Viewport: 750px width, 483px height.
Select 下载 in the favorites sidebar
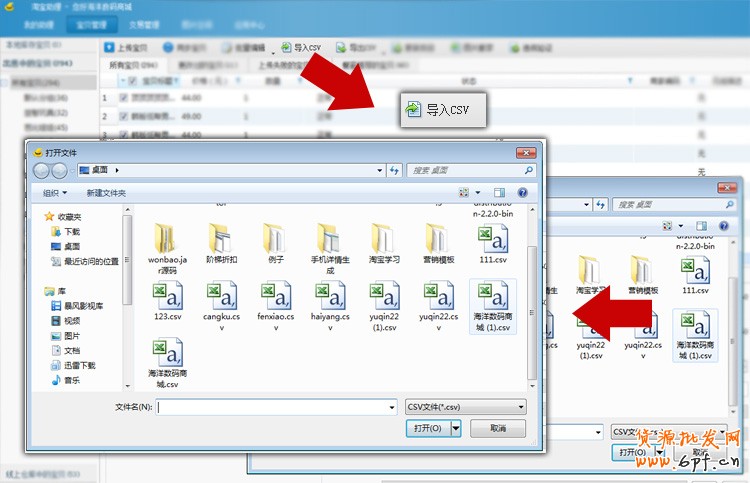[x=72, y=231]
